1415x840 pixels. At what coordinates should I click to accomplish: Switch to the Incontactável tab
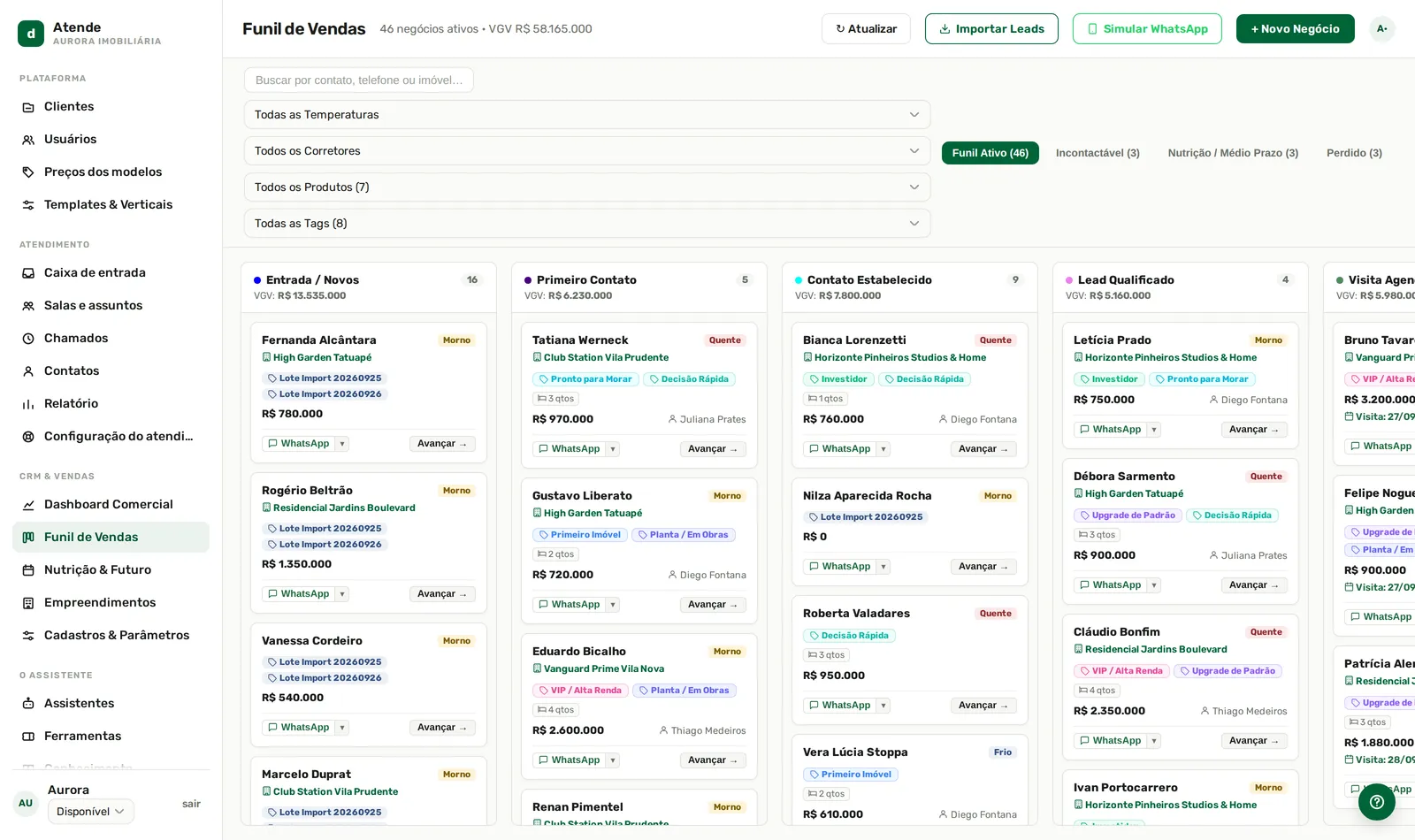tap(1098, 153)
